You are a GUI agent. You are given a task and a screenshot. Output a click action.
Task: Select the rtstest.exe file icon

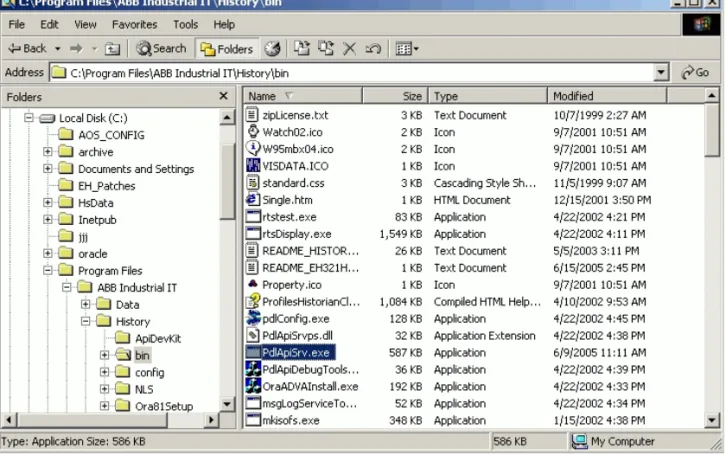click(252, 217)
